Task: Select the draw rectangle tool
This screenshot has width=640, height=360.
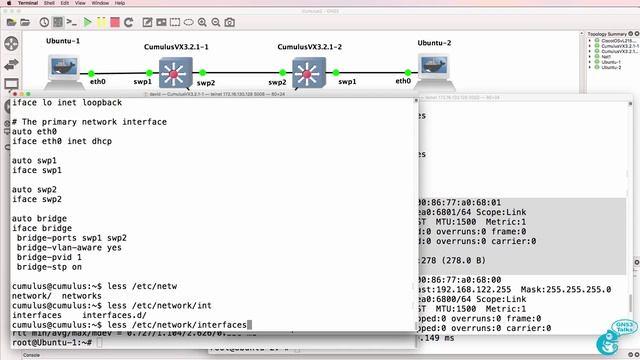Action: (175, 22)
